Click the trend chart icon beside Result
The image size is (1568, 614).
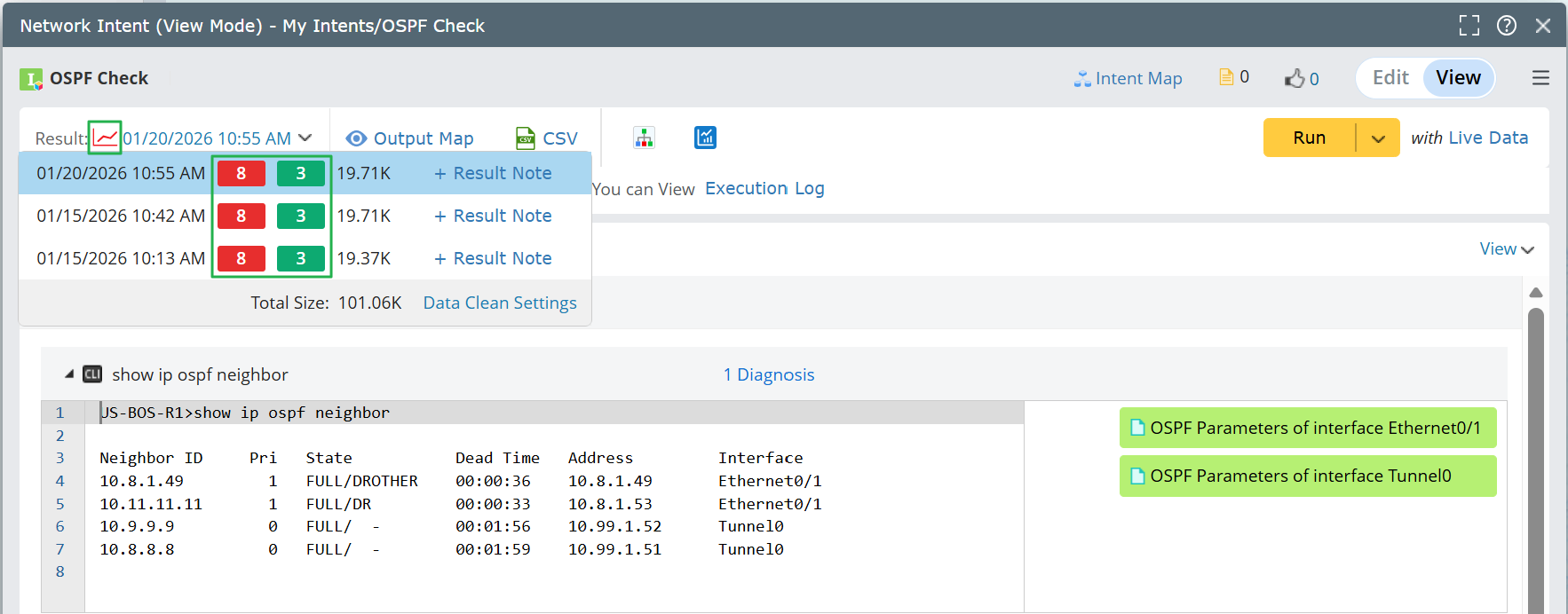point(105,138)
